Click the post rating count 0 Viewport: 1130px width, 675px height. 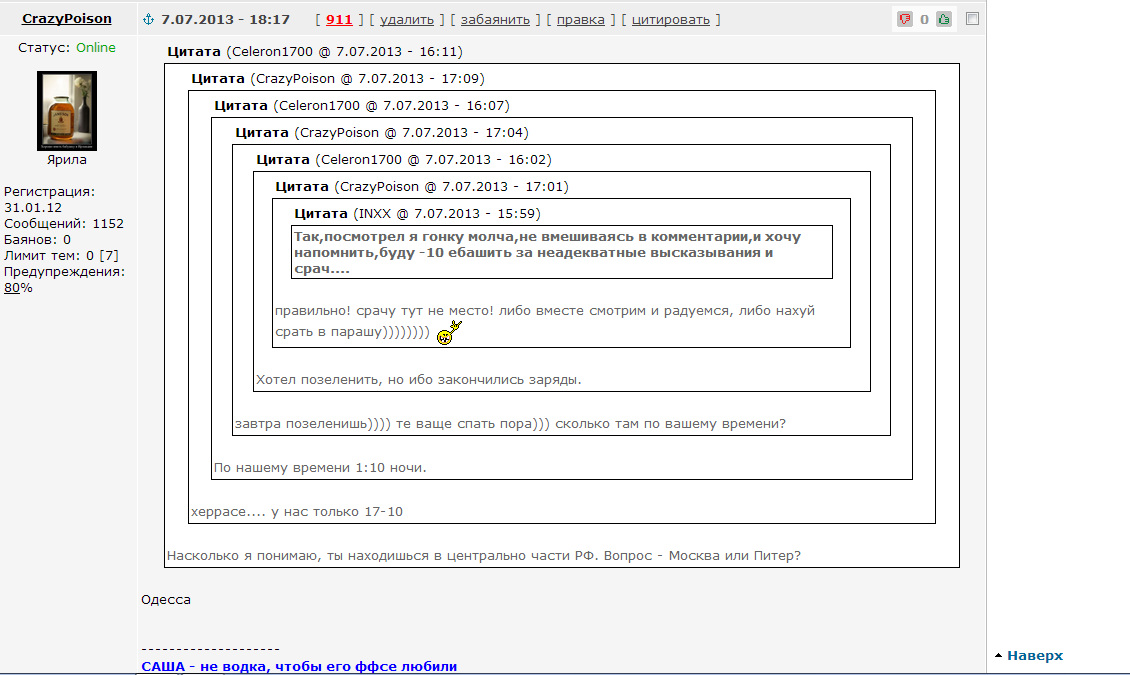pyautogui.click(x=924, y=20)
